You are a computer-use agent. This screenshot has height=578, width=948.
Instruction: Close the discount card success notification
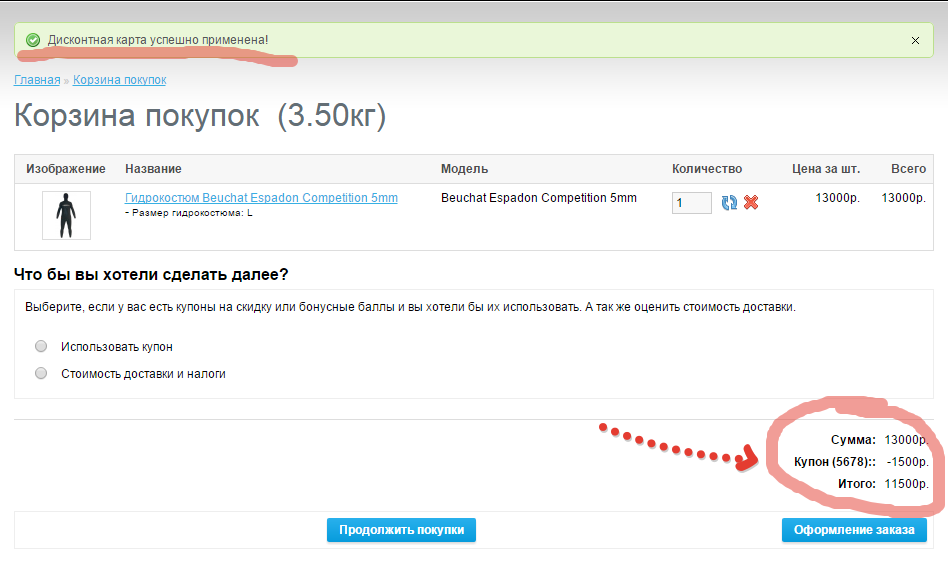915,41
